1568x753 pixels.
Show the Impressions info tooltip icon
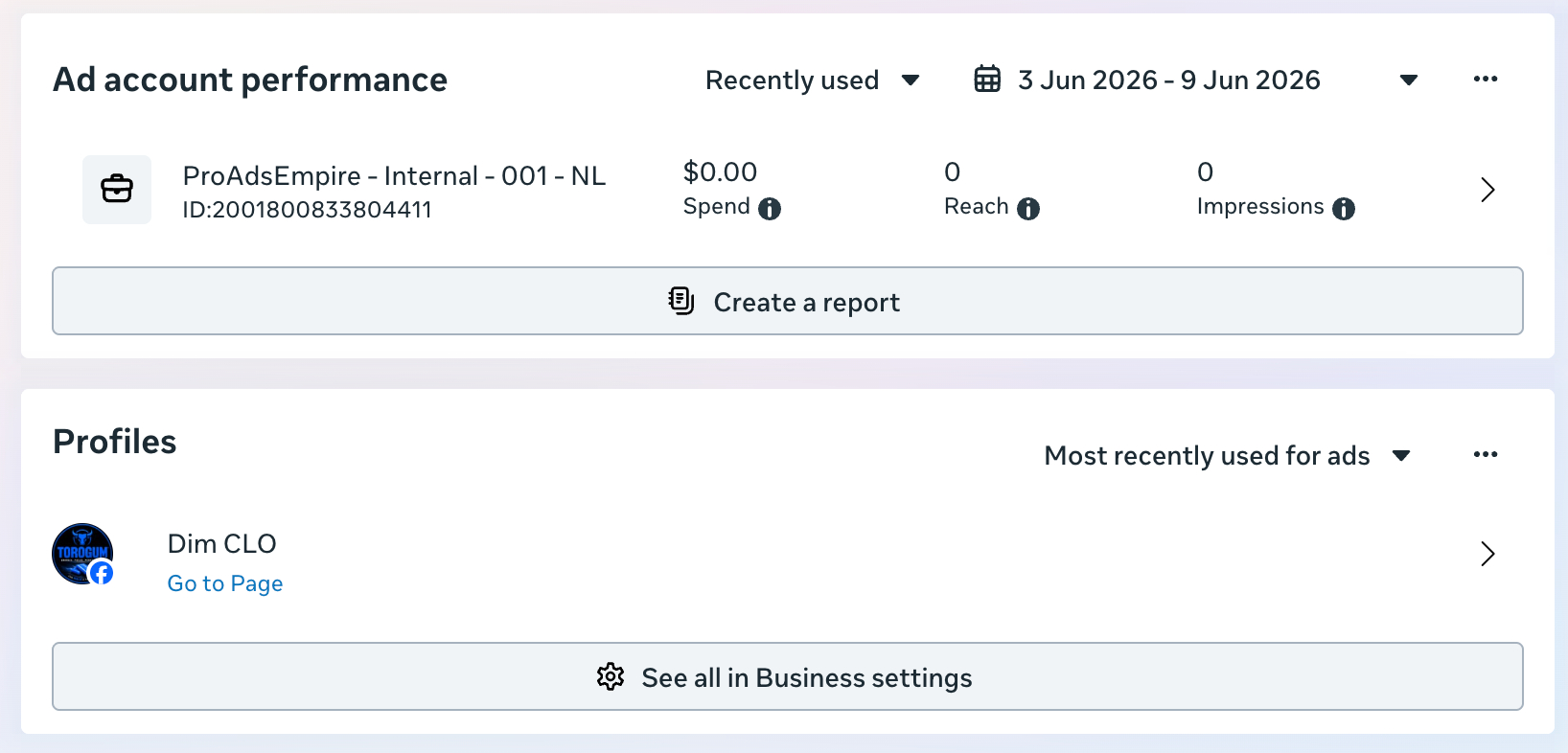coord(1344,209)
